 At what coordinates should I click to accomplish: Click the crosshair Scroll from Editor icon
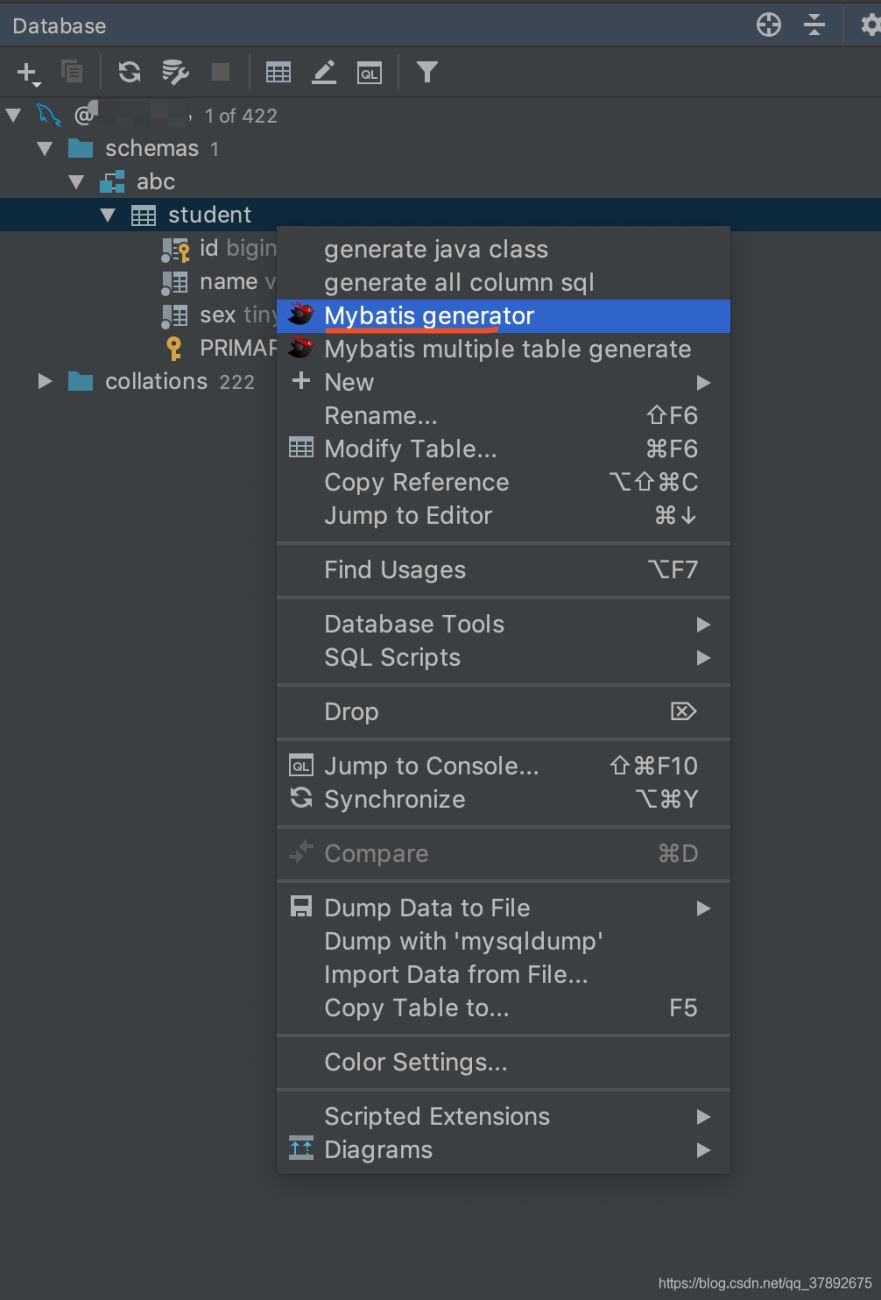769,25
